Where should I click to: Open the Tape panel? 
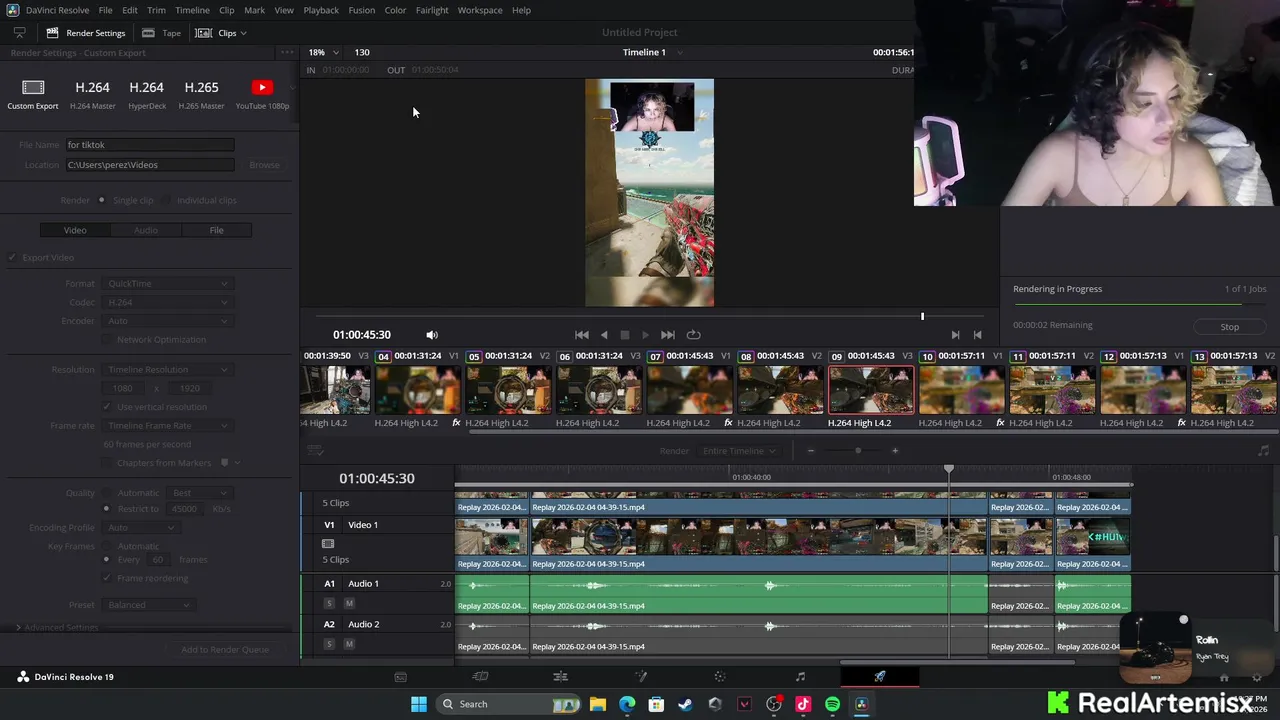pos(162,33)
